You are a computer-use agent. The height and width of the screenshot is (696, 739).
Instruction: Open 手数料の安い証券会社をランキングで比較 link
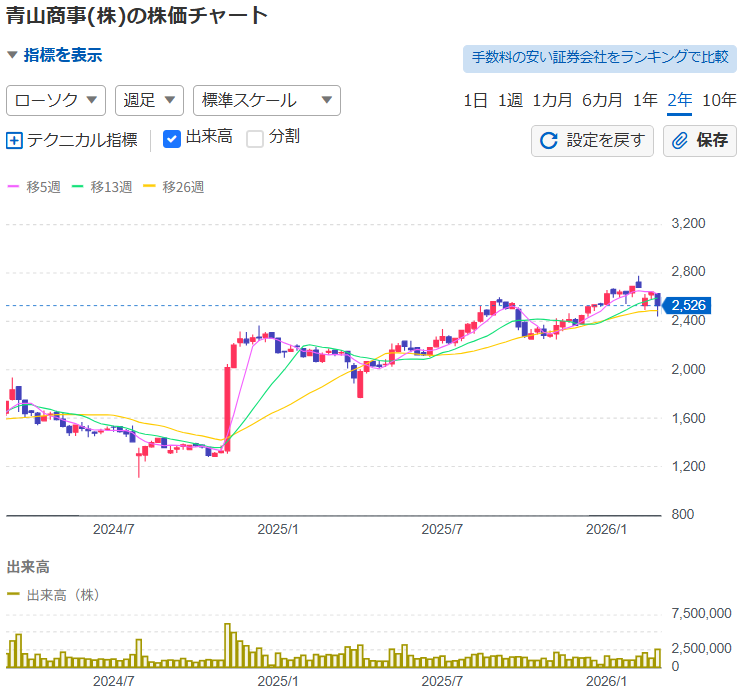[x=599, y=57]
